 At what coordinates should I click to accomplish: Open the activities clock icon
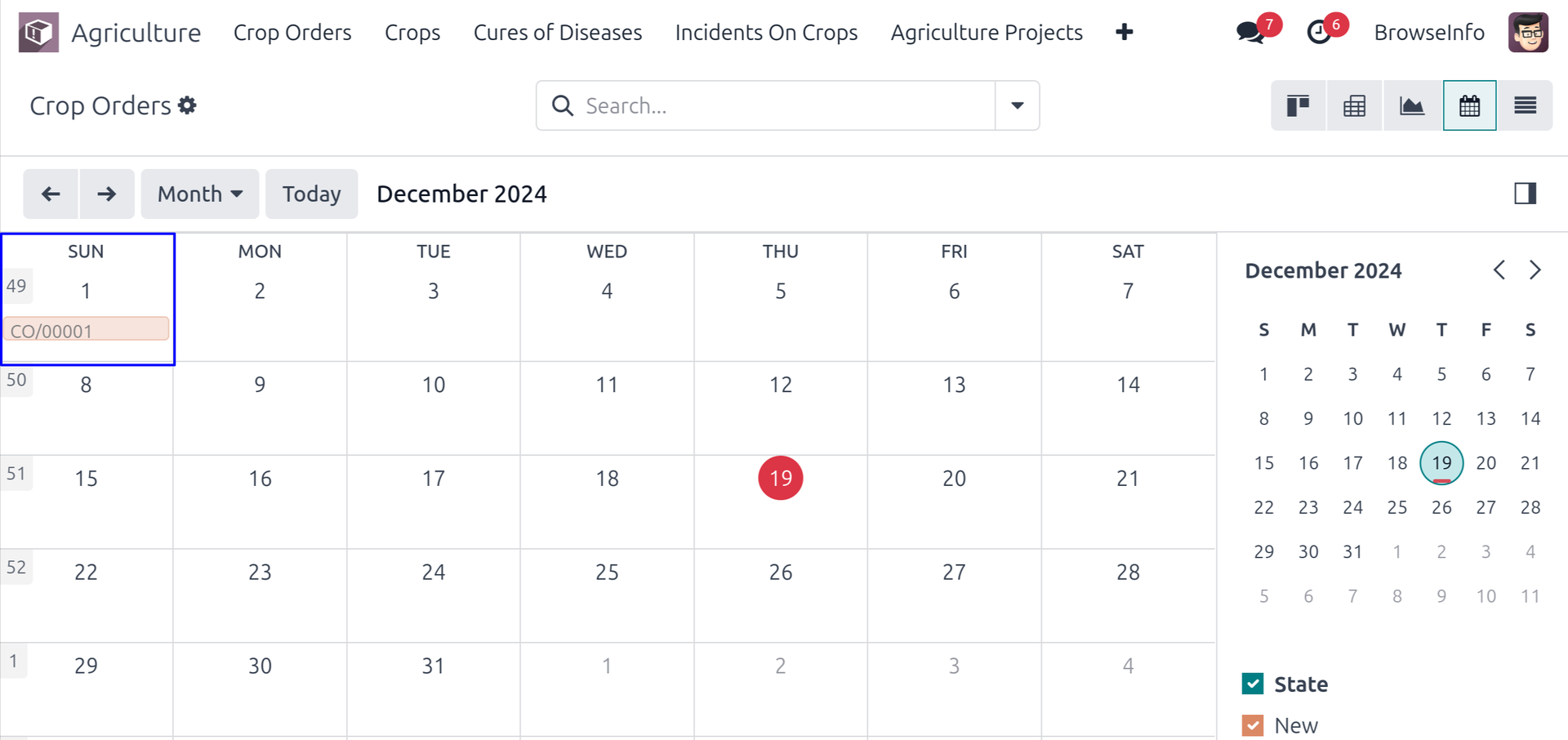tap(1318, 33)
